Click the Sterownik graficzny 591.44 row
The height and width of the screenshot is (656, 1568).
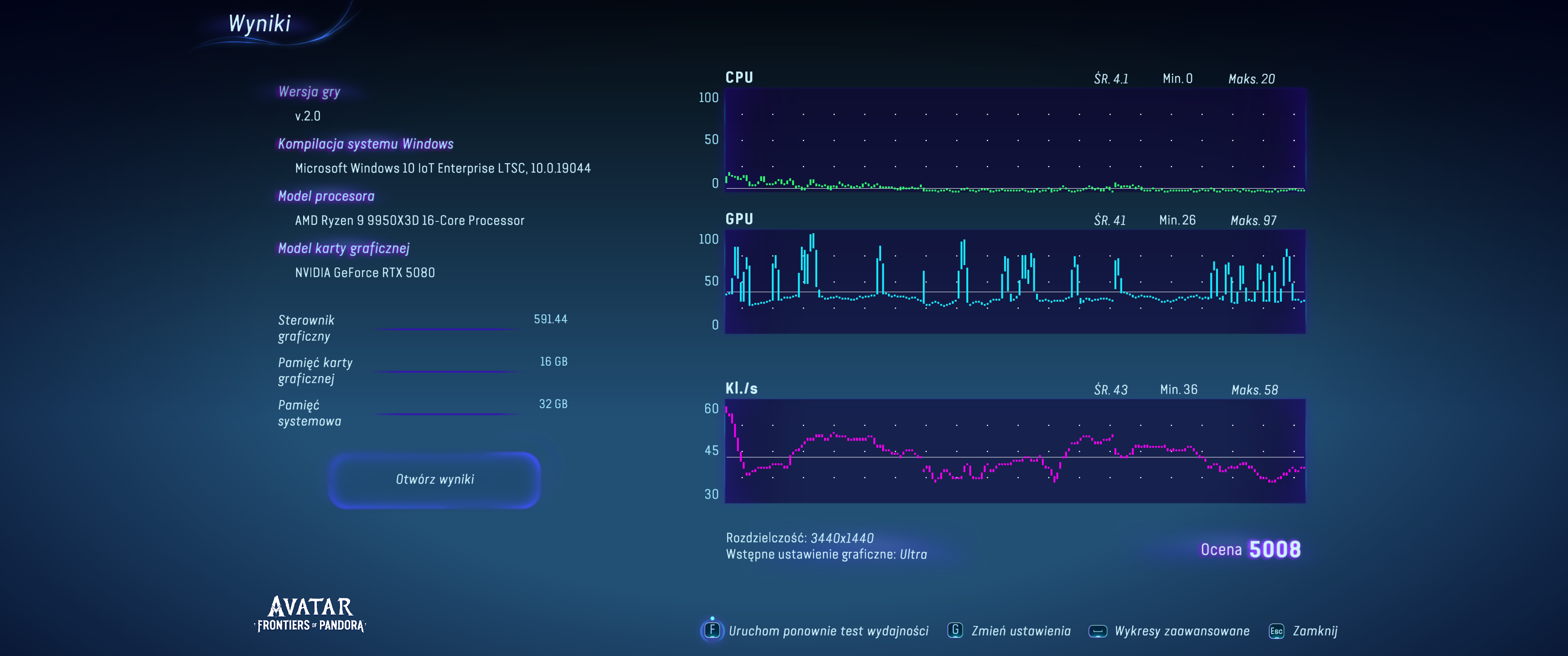click(x=423, y=328)
